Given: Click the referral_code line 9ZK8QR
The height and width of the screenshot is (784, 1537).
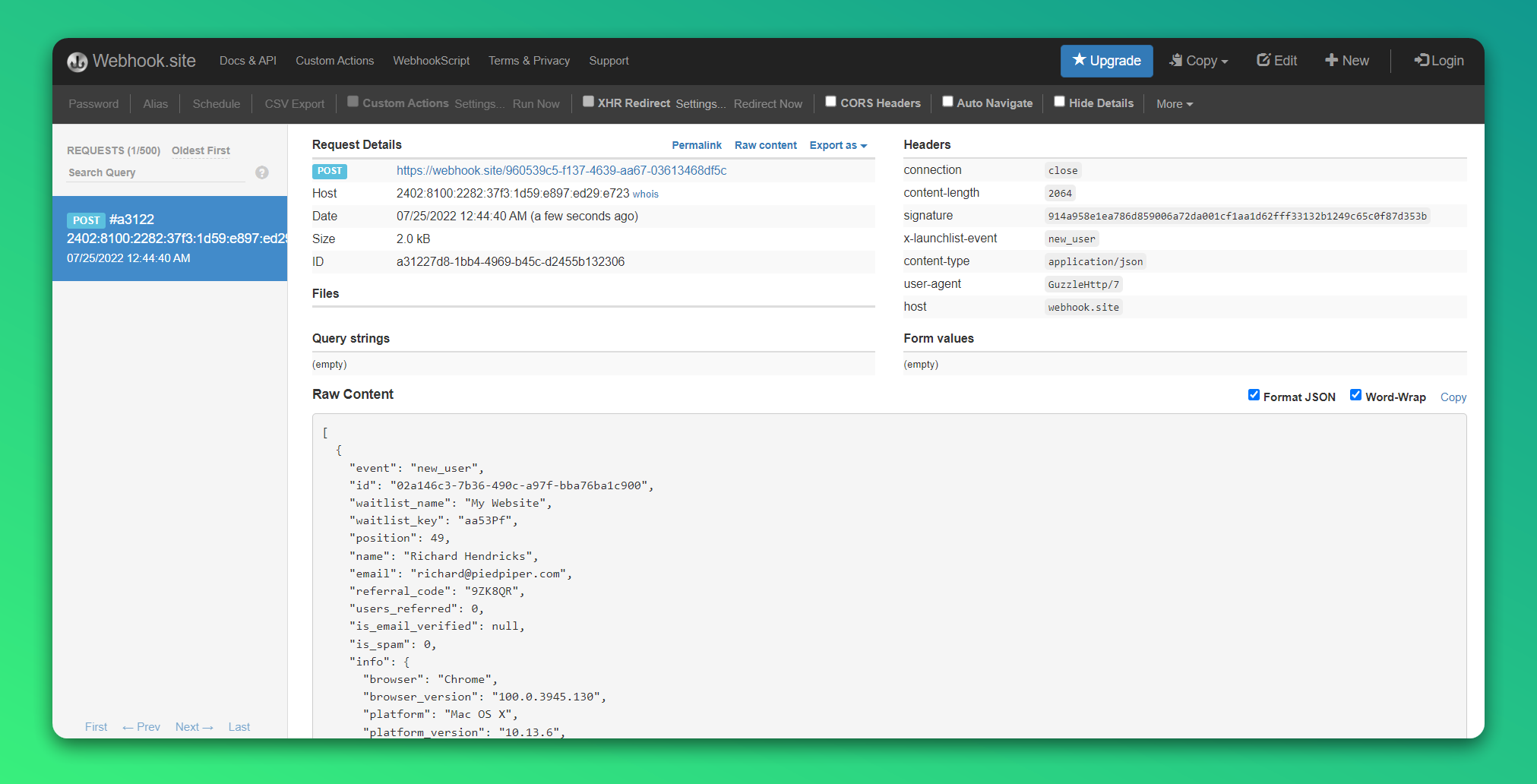Looking at the screenshot, I should point(437,592).
